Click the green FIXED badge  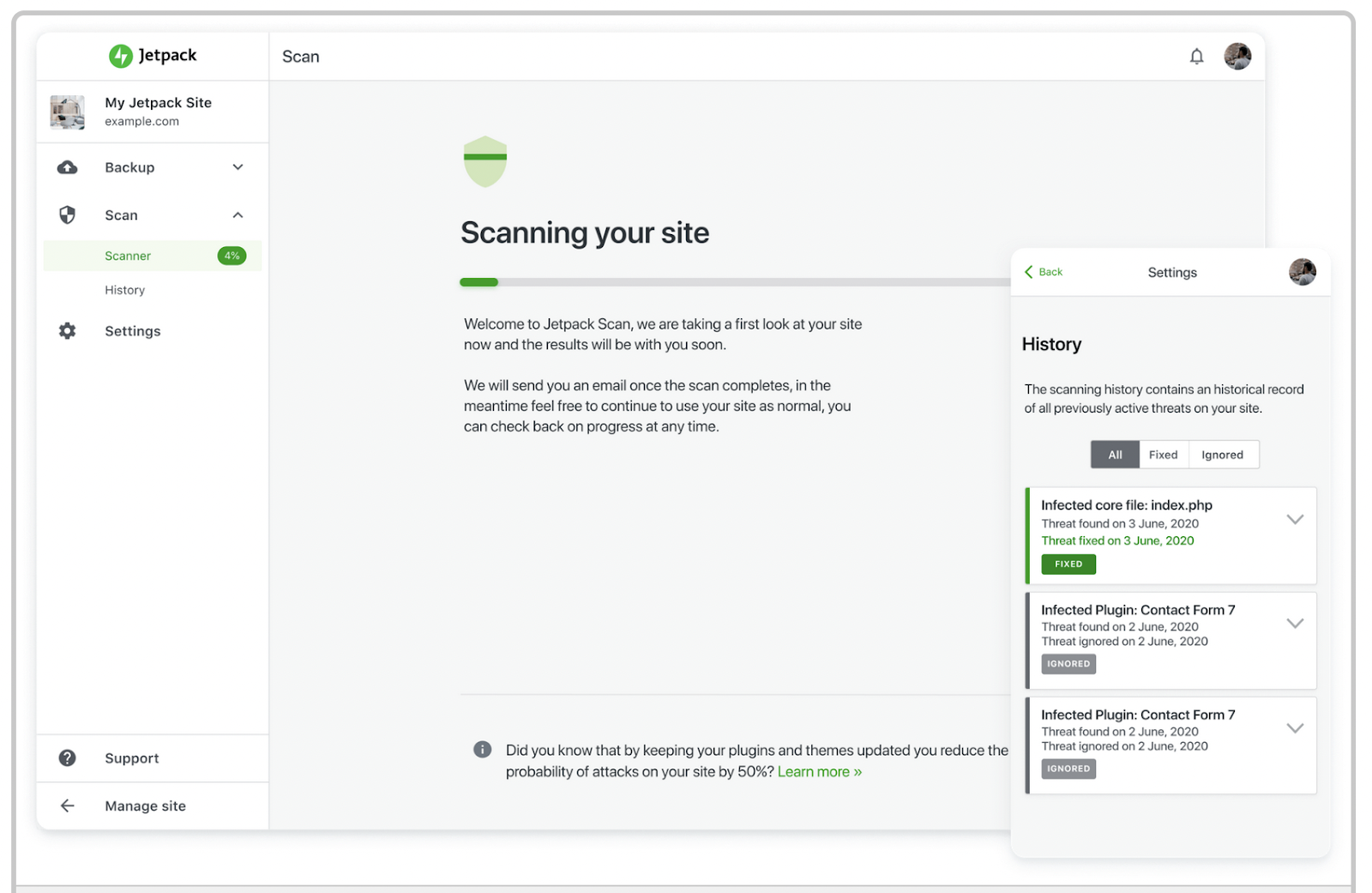[x=1068, y=564]
